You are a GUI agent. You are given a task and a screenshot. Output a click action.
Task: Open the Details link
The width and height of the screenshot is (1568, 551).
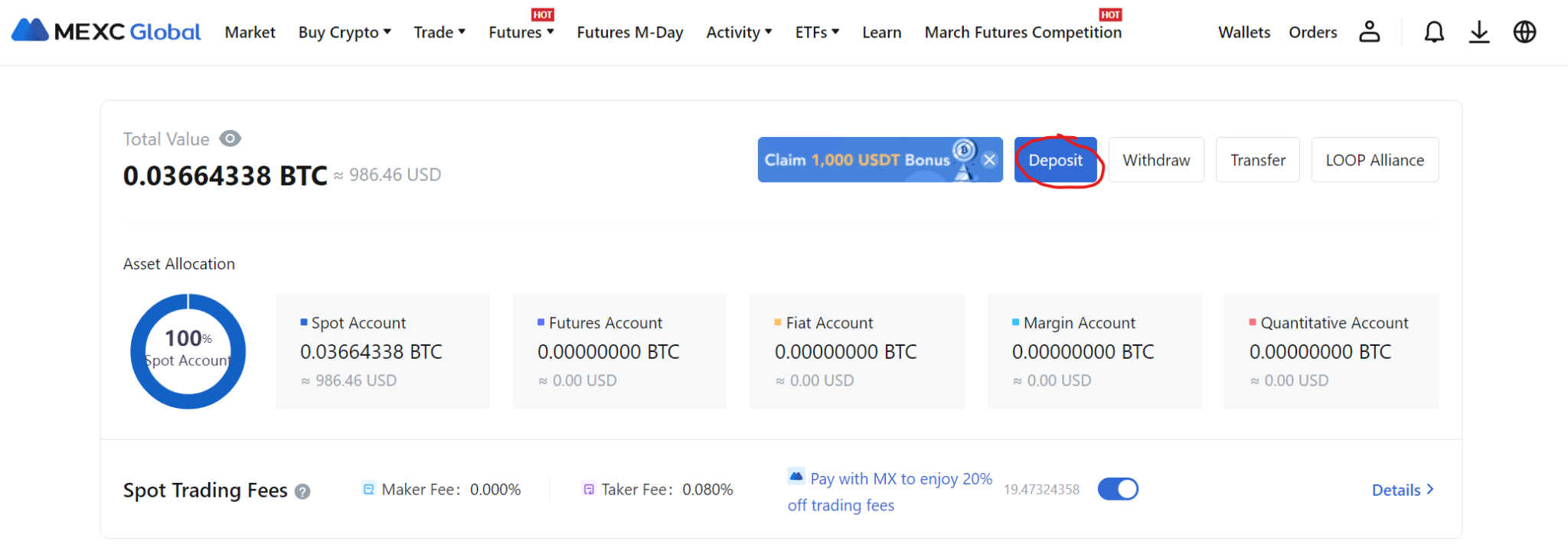click(x=1403, y=490)
